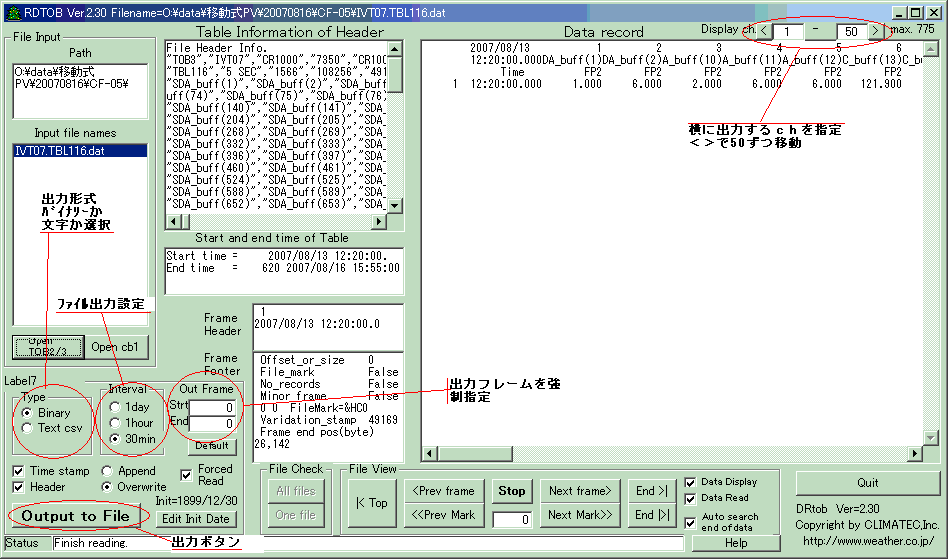Viewport: 948px width, 559px height.
Task: Click the RDTOB title bar app icon
Action: tap(13, 12)
